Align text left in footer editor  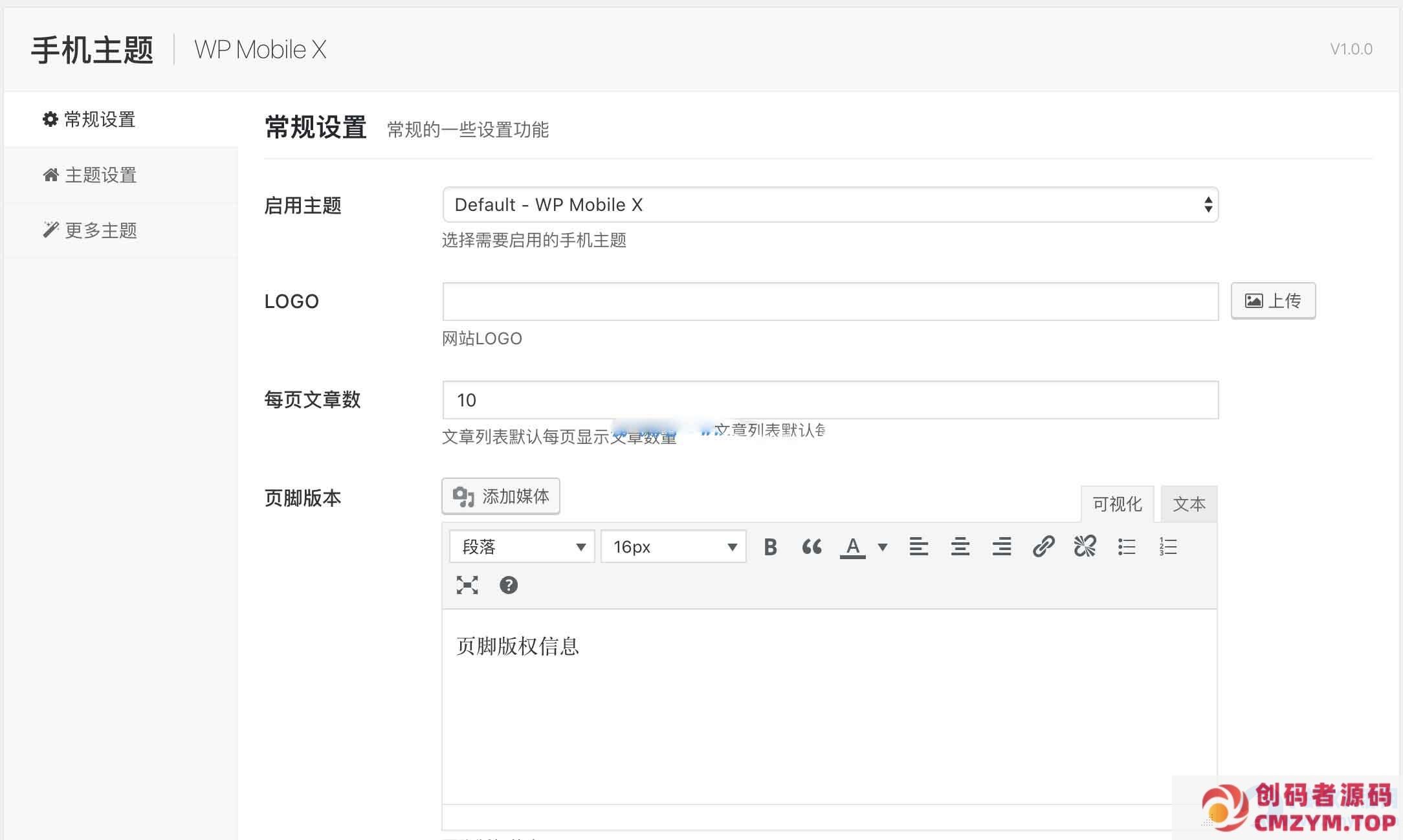pos(918,547)
